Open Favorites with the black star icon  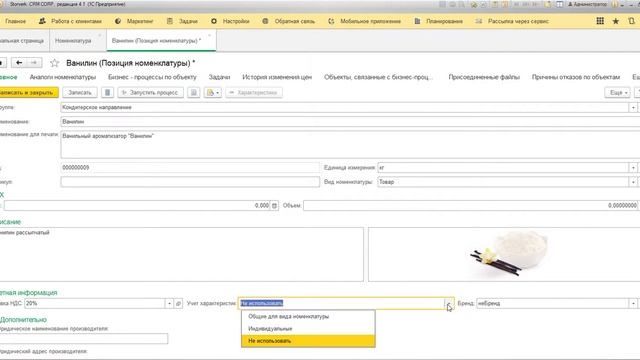(x=616, y=21)
